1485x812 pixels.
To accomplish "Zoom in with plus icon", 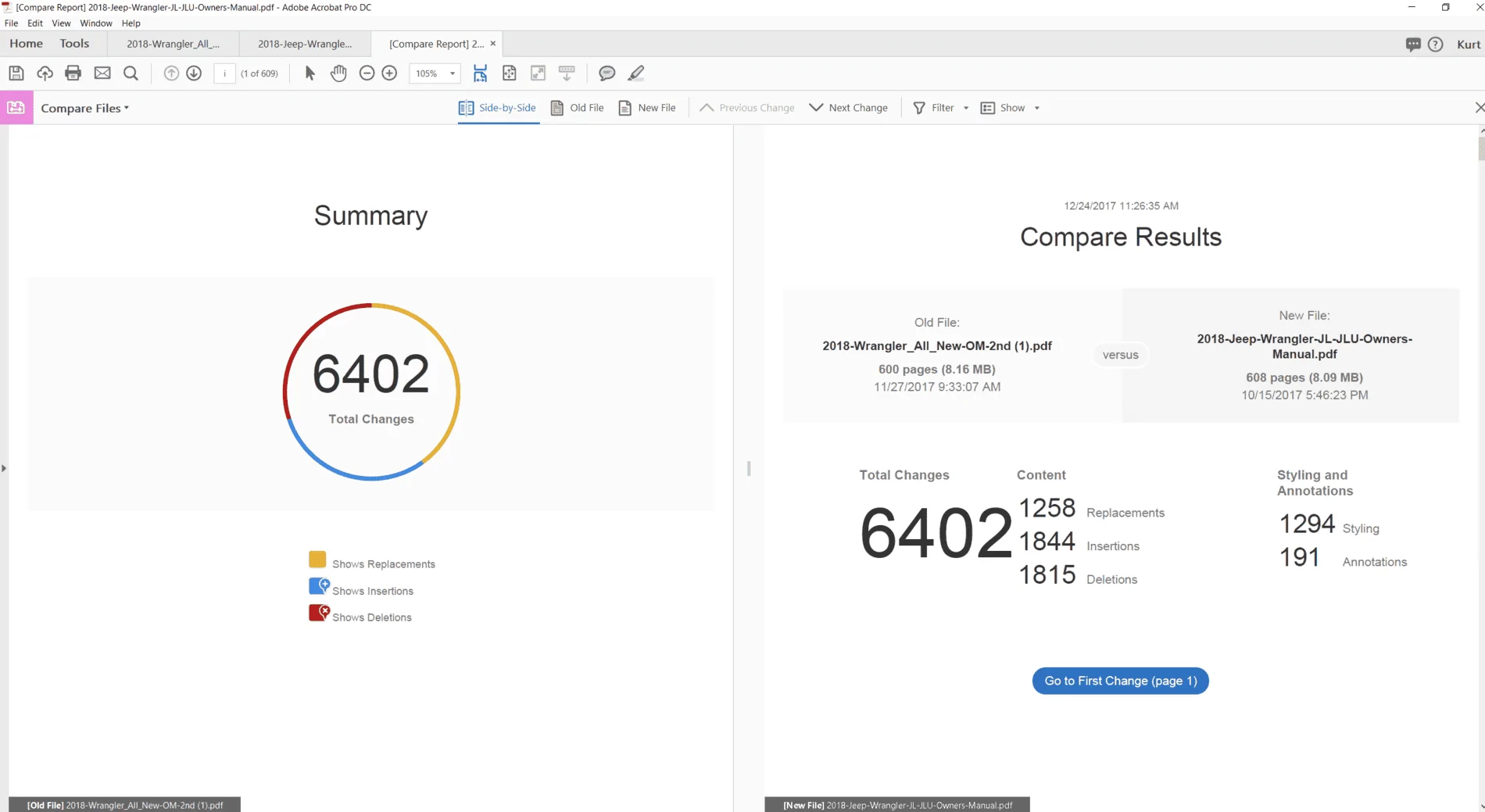I will (389, 73).
